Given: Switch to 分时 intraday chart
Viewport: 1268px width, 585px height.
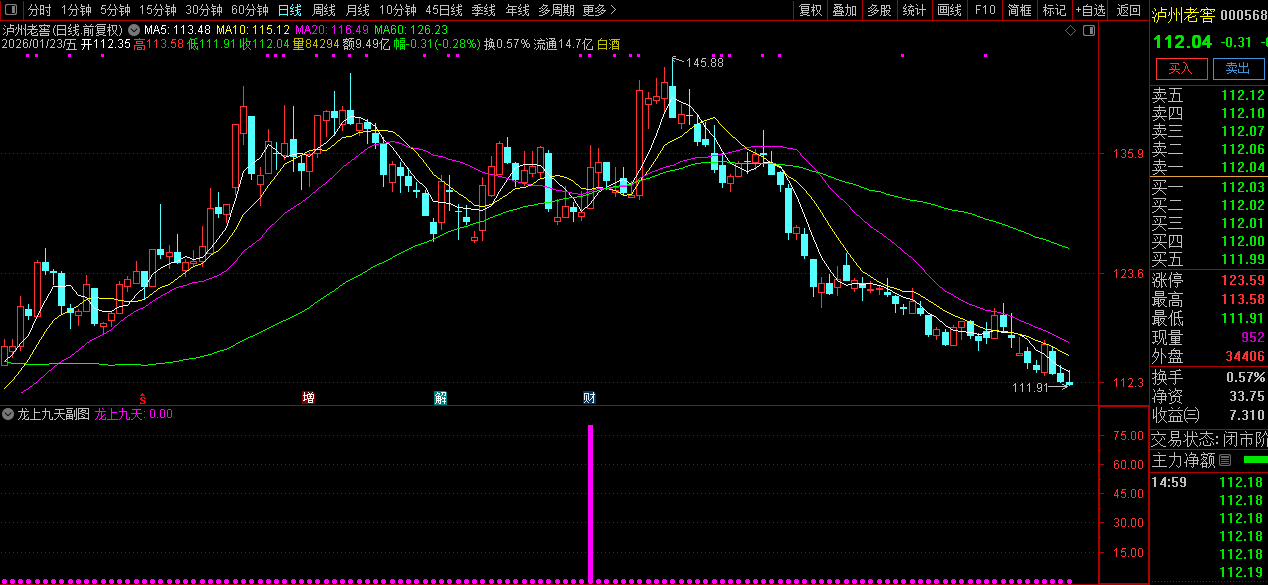Looking at the screenshot, I should [39, 10].
